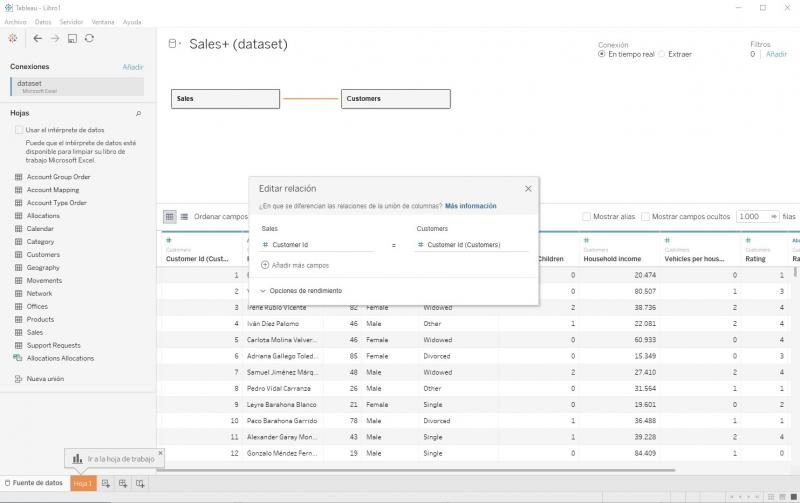This screenshot has width=800, height=503.
Task: Select the Customers table box on canvas
Action: pyautogui.click(x=396, y=99)
